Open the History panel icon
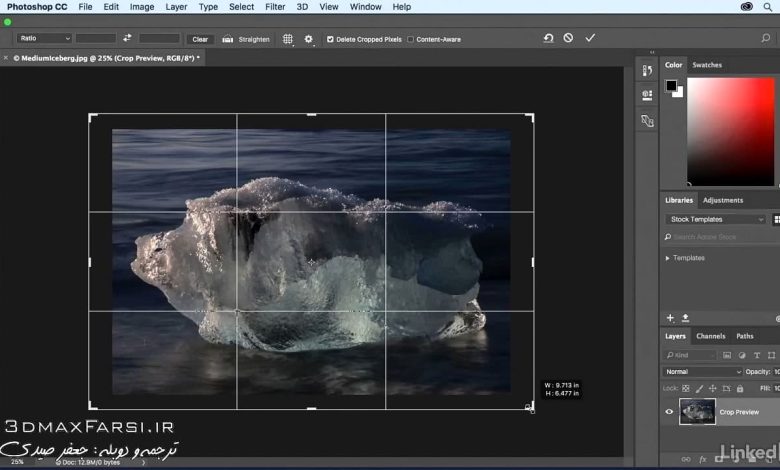Image resolution: width=780 pixels, height=470 pixels. [x=647, y=71]
